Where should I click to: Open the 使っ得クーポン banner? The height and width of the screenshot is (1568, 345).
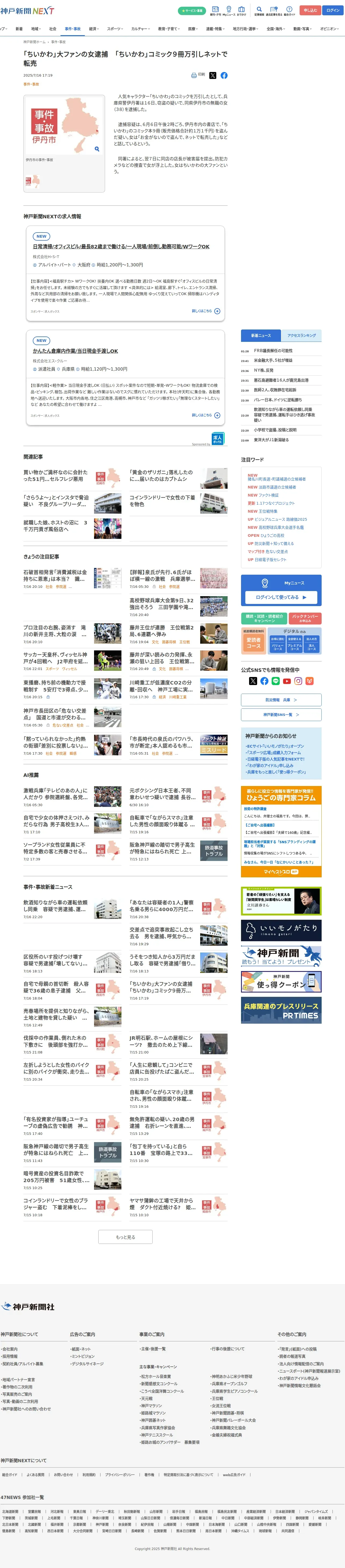pos(281,982)
